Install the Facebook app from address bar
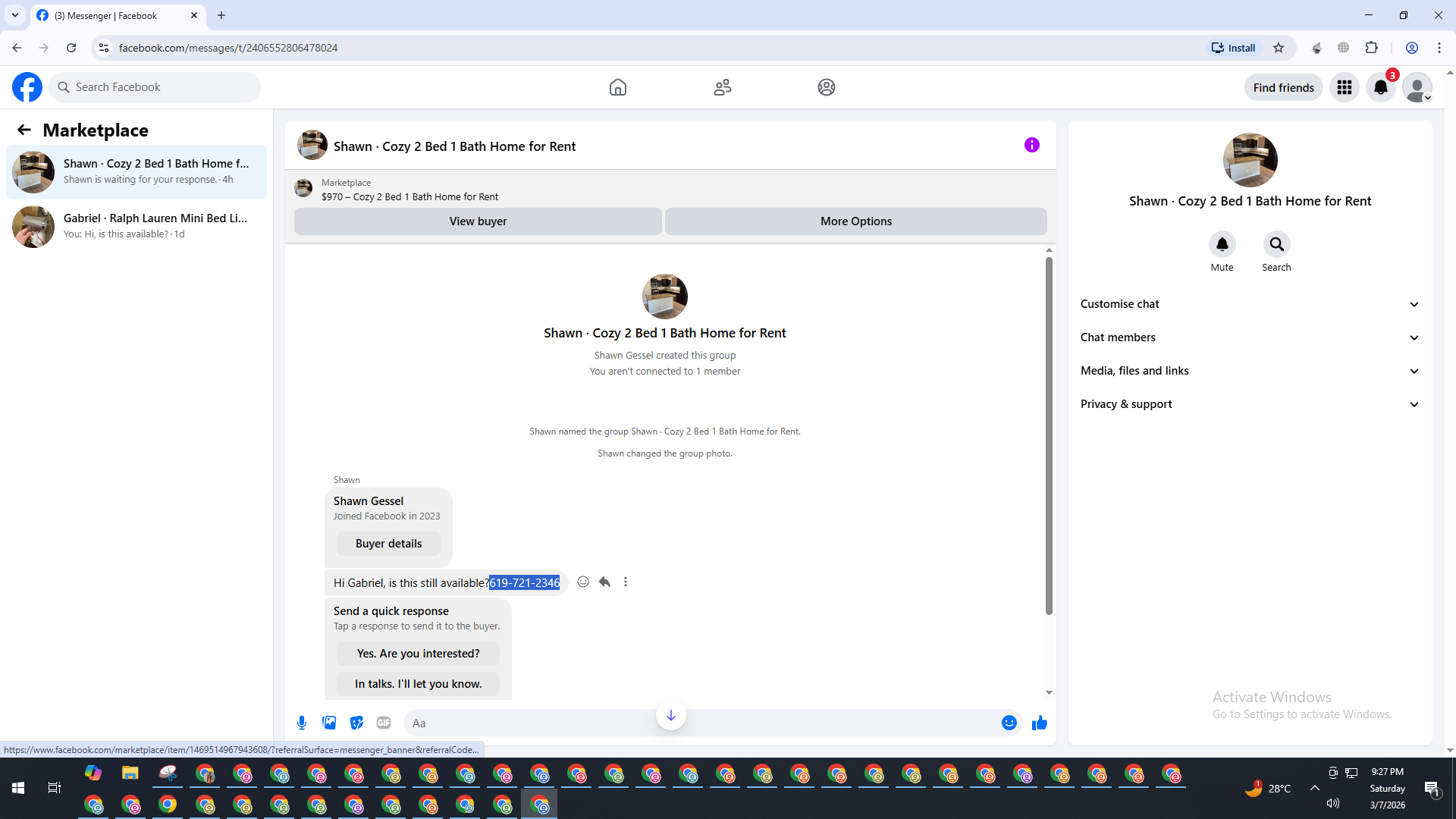The image size is (1456, 819). tap(1234, 48)
